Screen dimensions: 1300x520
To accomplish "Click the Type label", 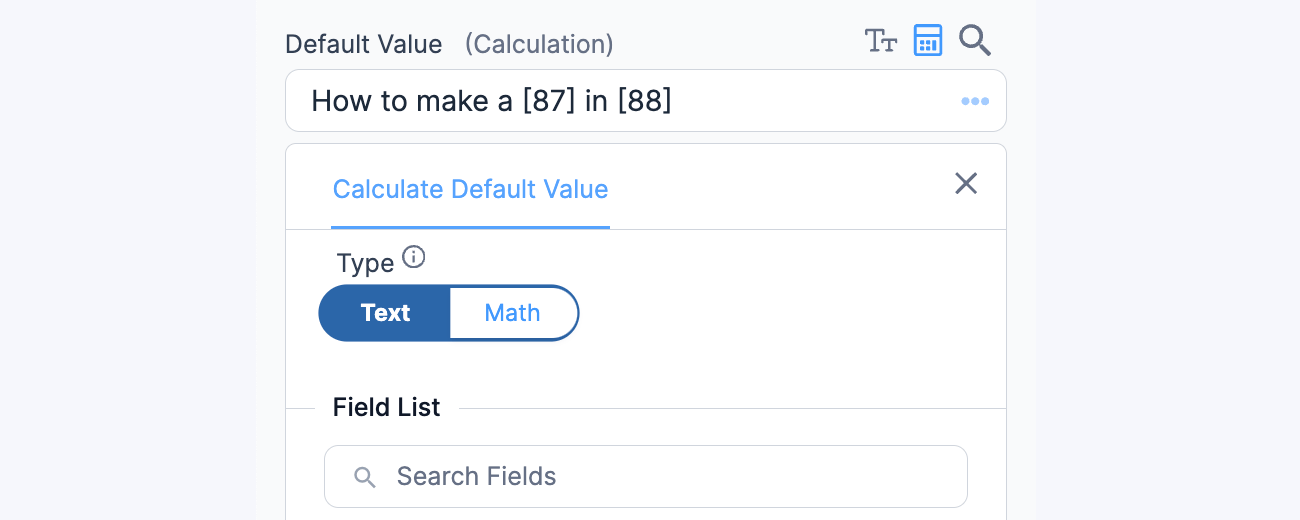I will [x=366, y=263].
